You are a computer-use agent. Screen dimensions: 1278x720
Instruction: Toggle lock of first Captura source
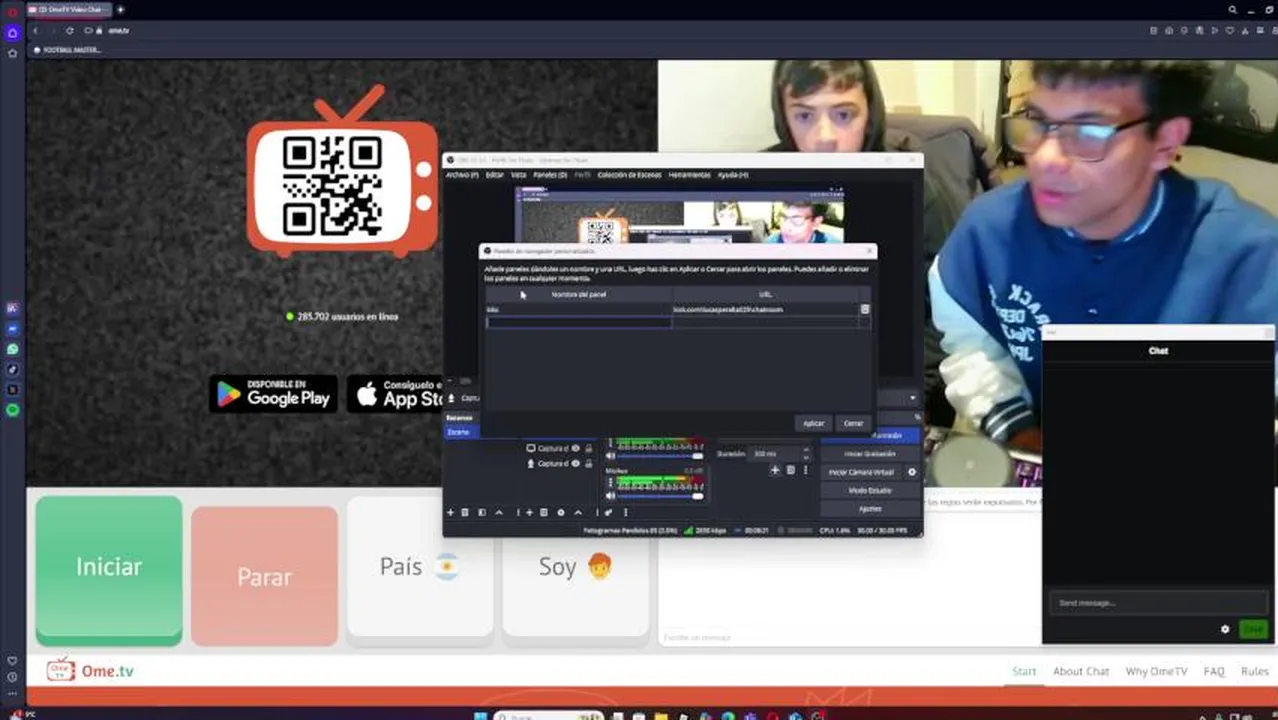(x=589, y=448)
